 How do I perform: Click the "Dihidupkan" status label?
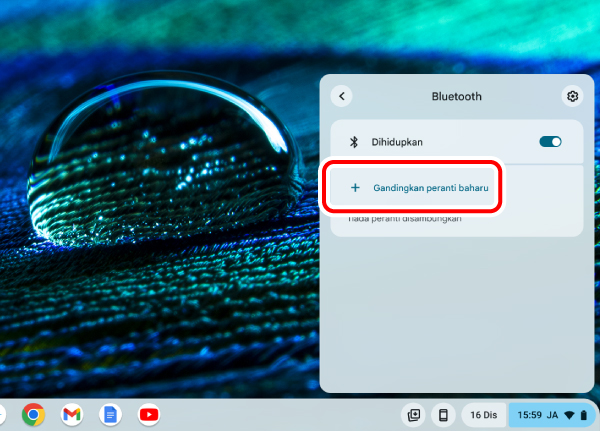[x=397, y=142]
